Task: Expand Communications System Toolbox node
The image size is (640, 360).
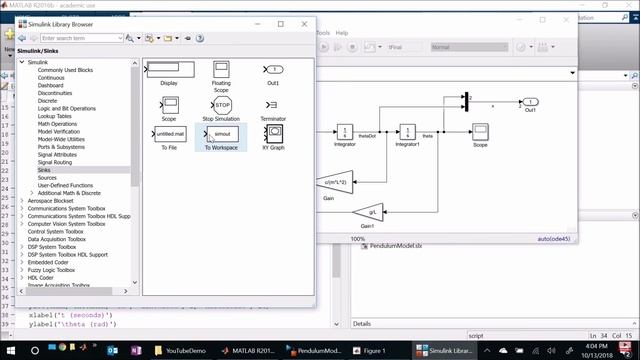Action: tap(22, 209)
